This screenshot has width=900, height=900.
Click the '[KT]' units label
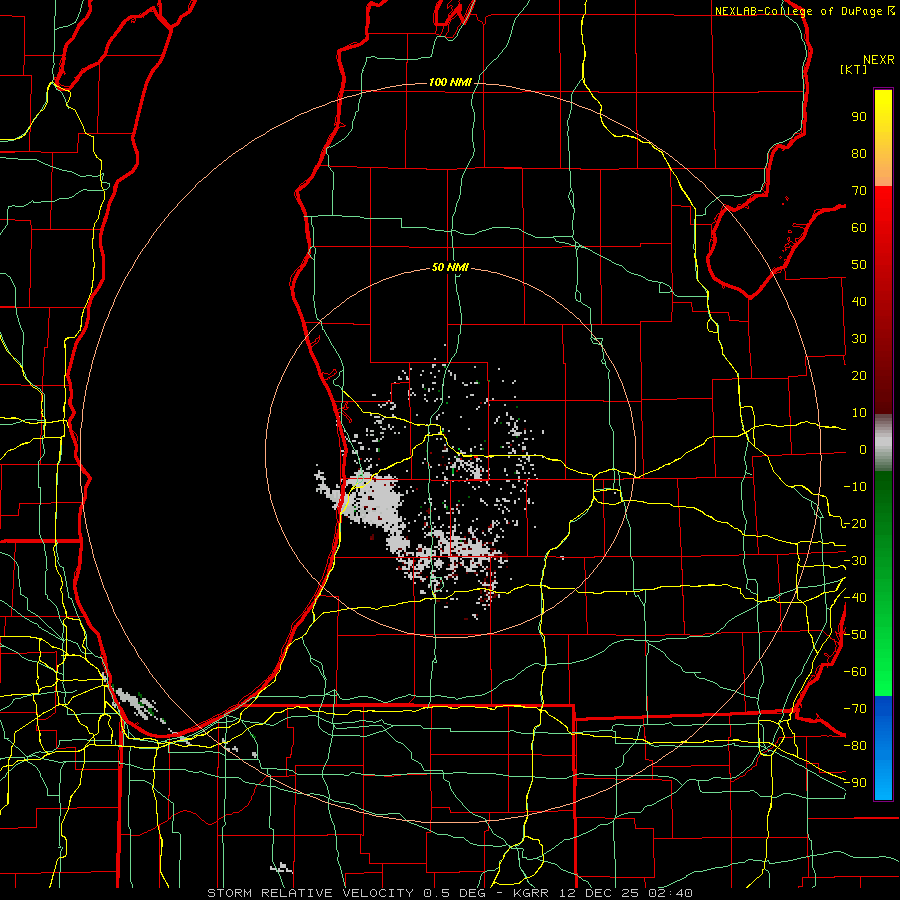854,70
